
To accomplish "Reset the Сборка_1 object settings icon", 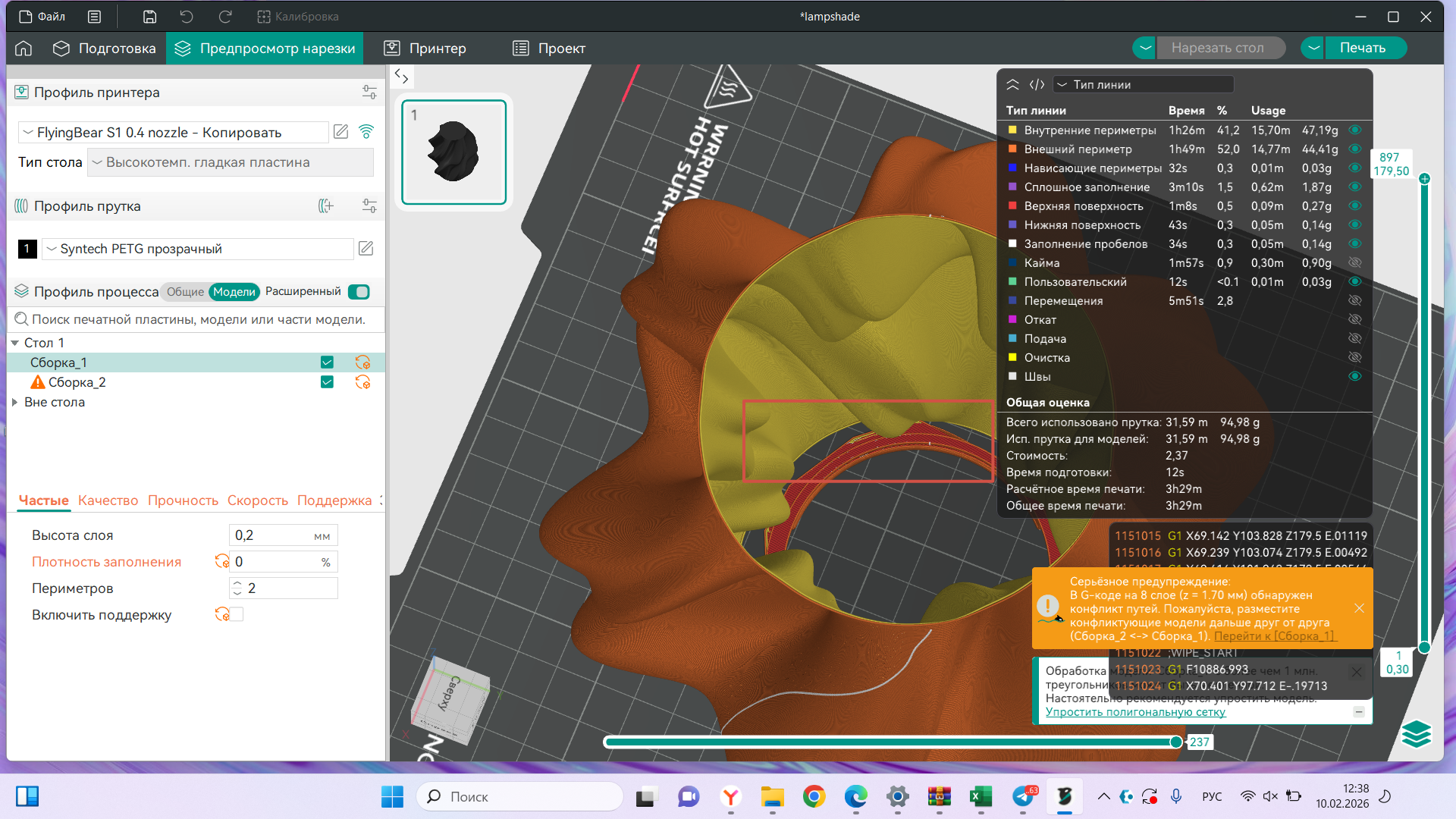I will 362,362.
